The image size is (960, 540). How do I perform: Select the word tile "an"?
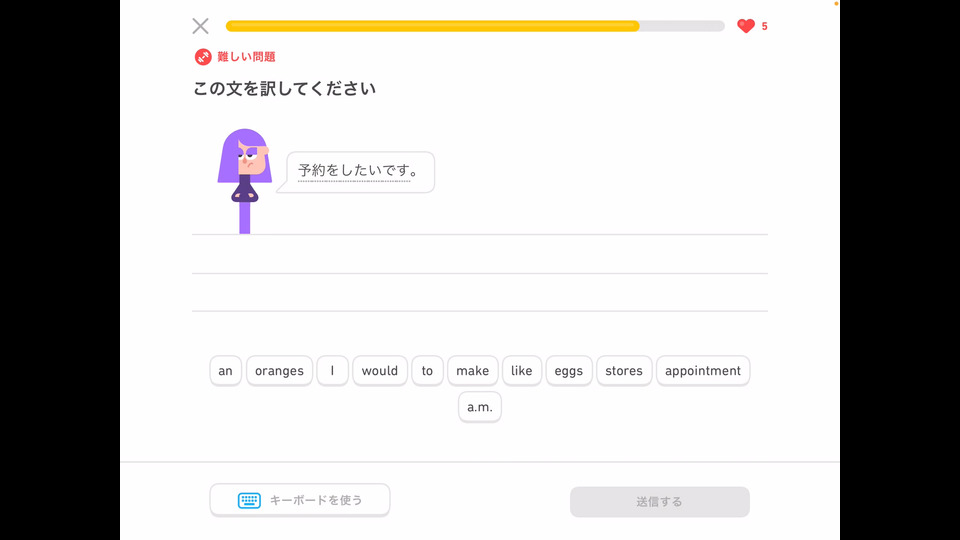(225, 370)
